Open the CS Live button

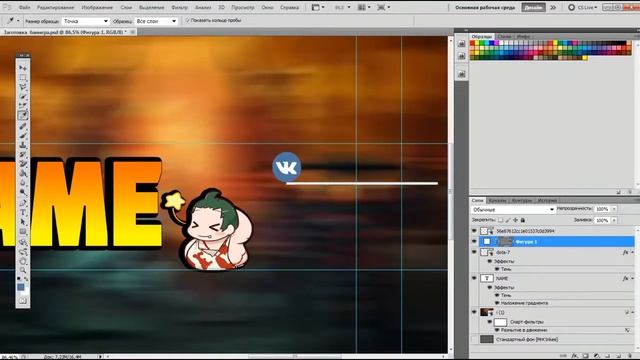pyautogui.click(x=583, y=7)
